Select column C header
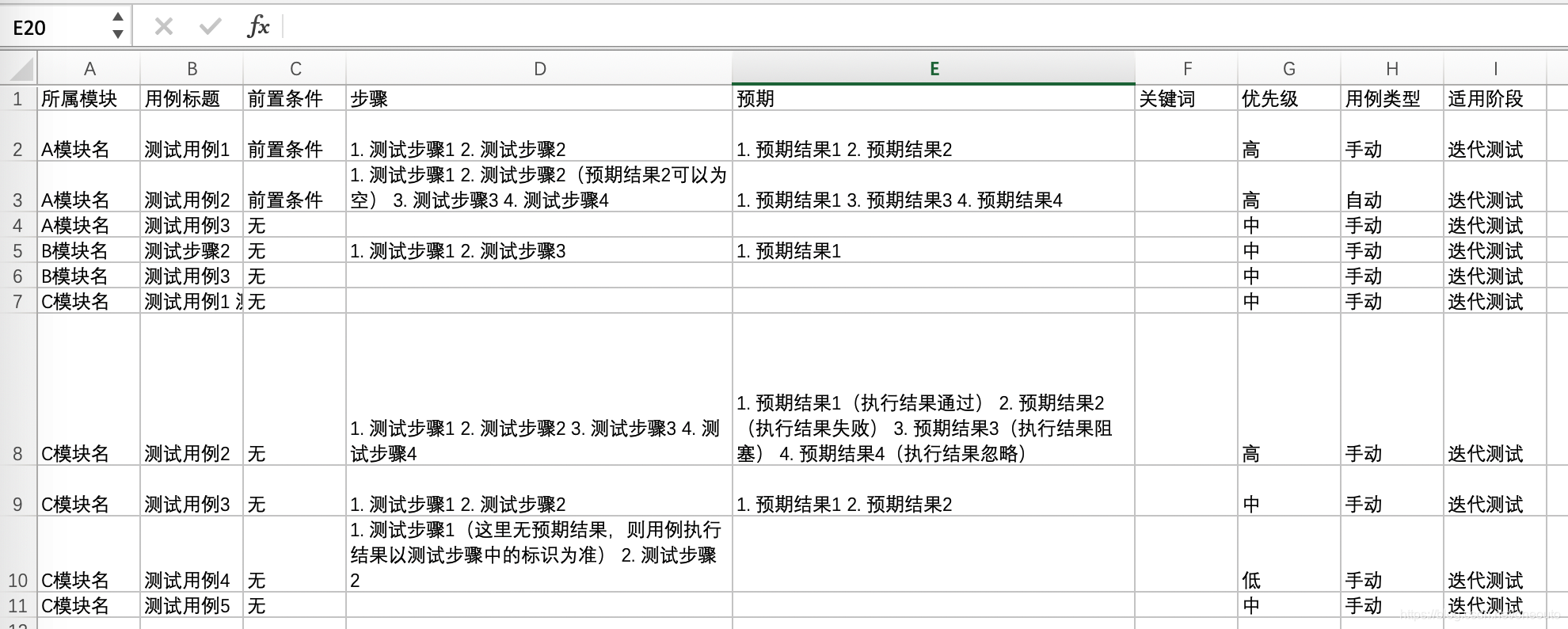This screenshot has width=1568, height=629. [x=295, y=69]
